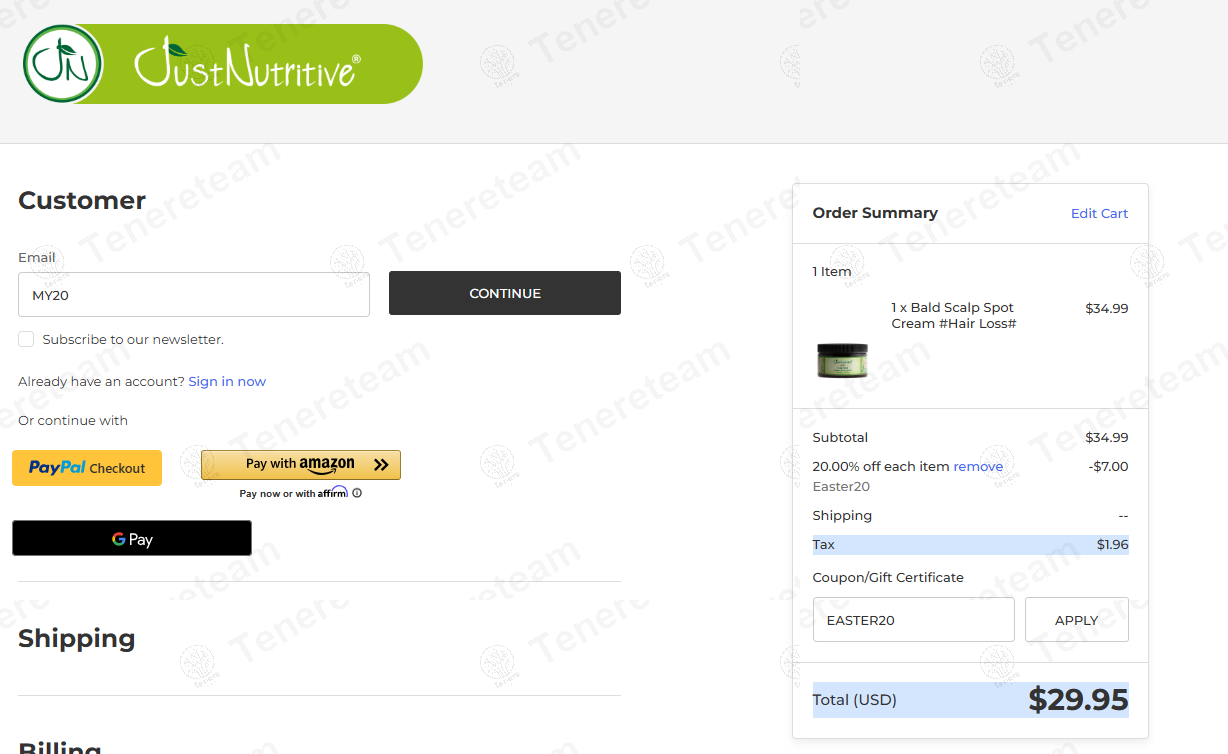Click the info icon beside affirm
This screenshot has width=1228, height=754.
click(x=357, y=493)
